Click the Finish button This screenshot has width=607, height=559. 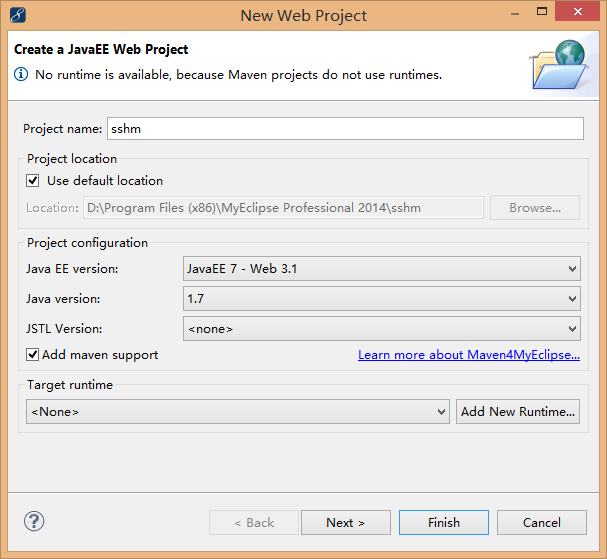click(444, 523)
